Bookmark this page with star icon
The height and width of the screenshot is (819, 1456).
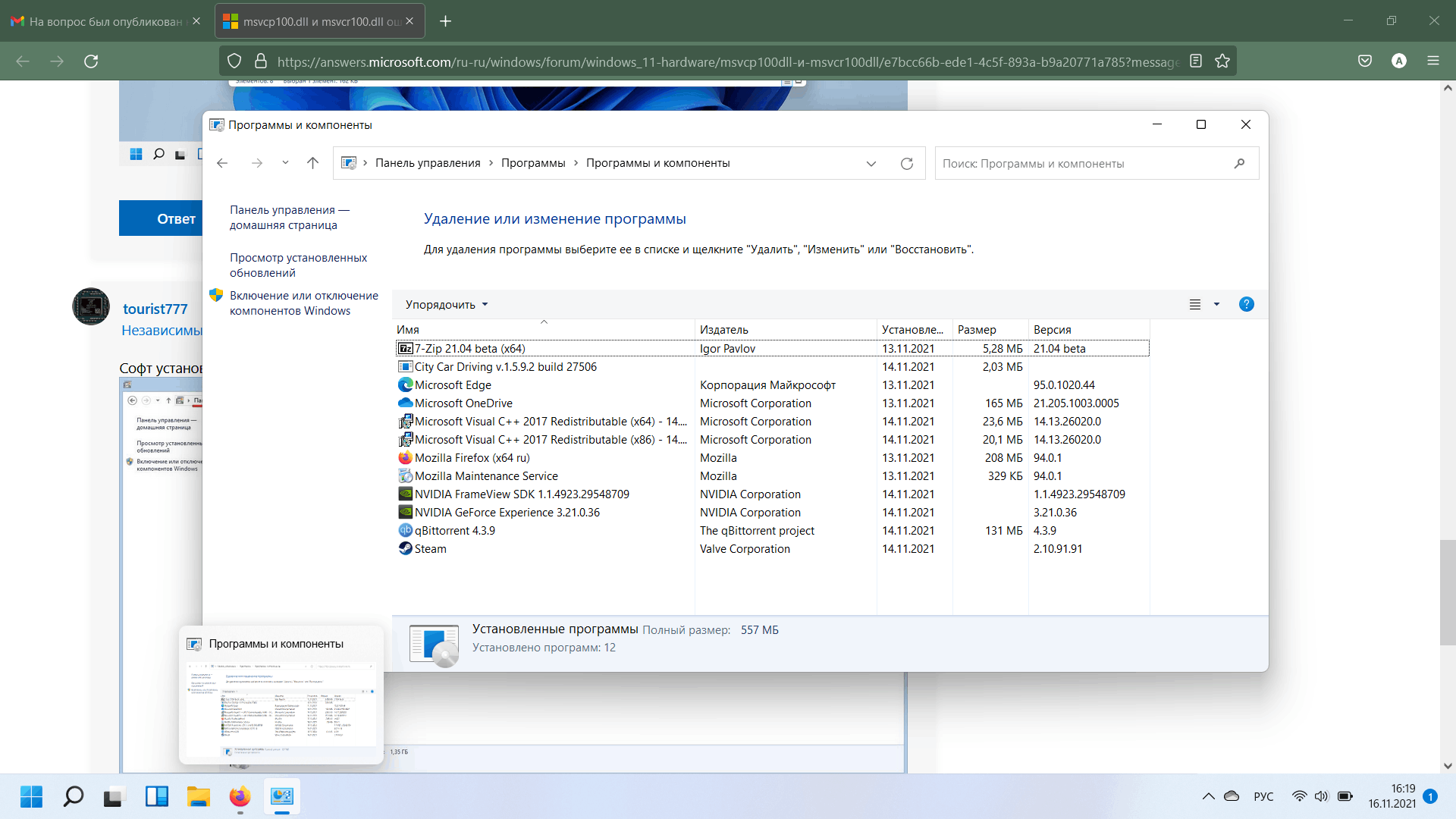coord(1222,61)
